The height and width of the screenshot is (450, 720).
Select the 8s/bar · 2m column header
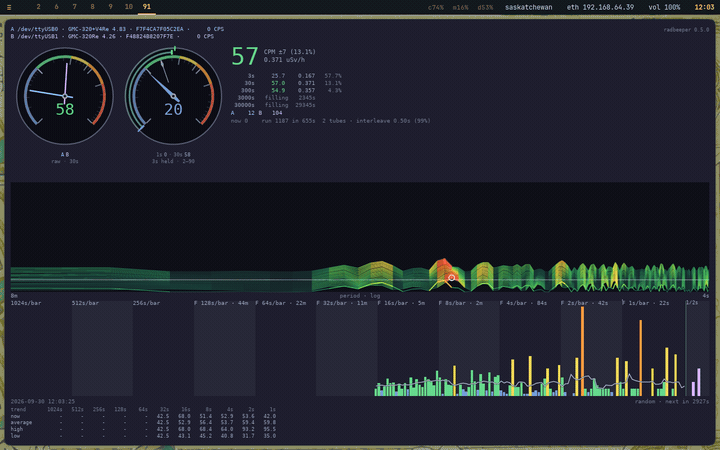point(461,303)
